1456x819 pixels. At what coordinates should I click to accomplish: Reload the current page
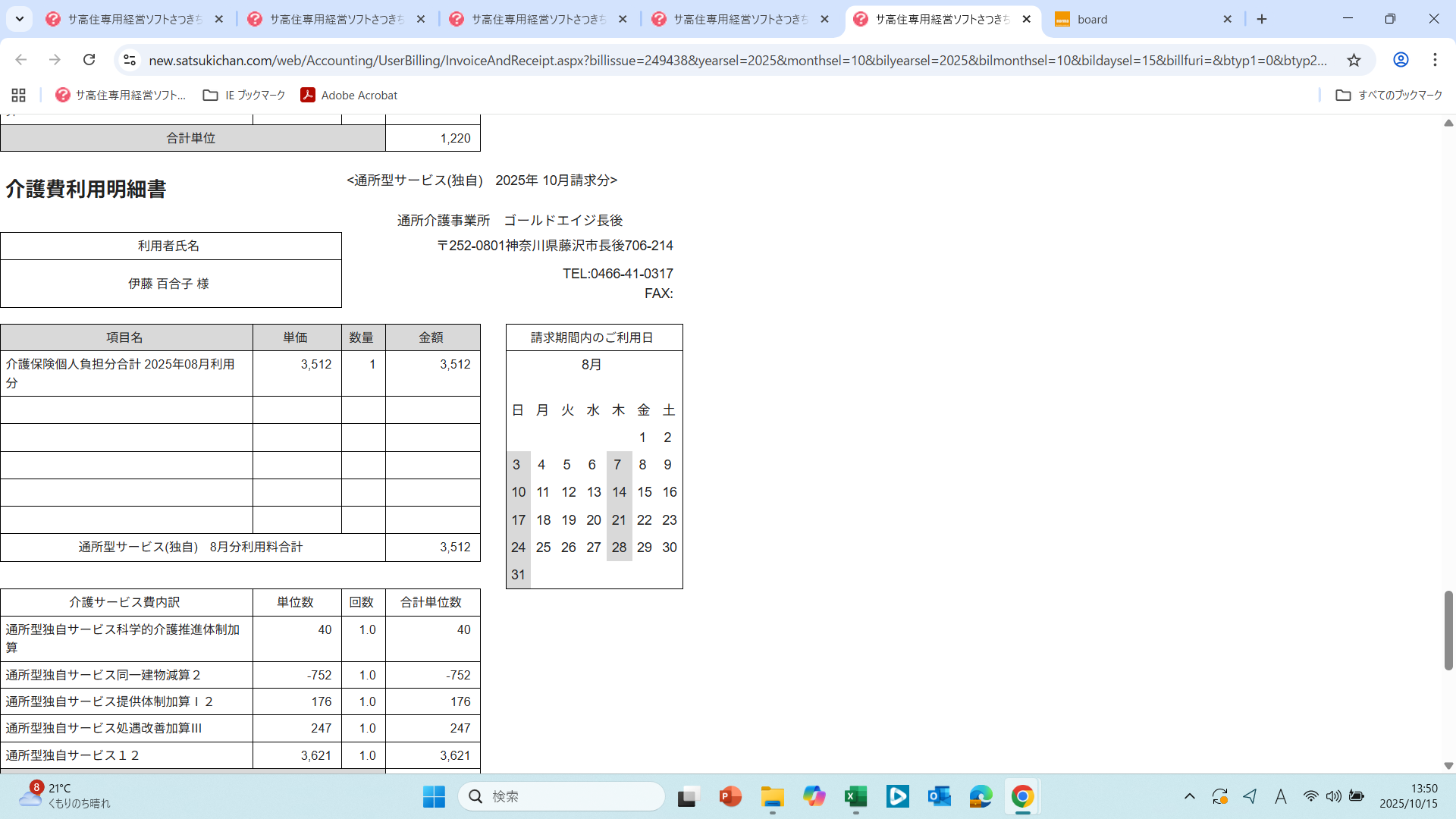point(89,60)
